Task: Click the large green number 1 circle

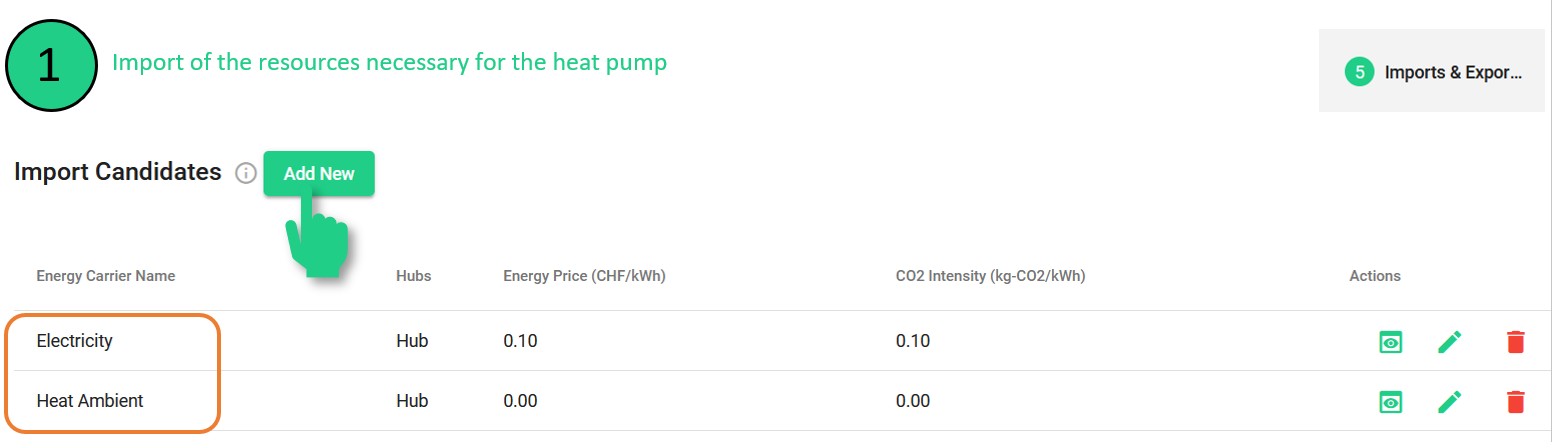Action: click(51, 66)
